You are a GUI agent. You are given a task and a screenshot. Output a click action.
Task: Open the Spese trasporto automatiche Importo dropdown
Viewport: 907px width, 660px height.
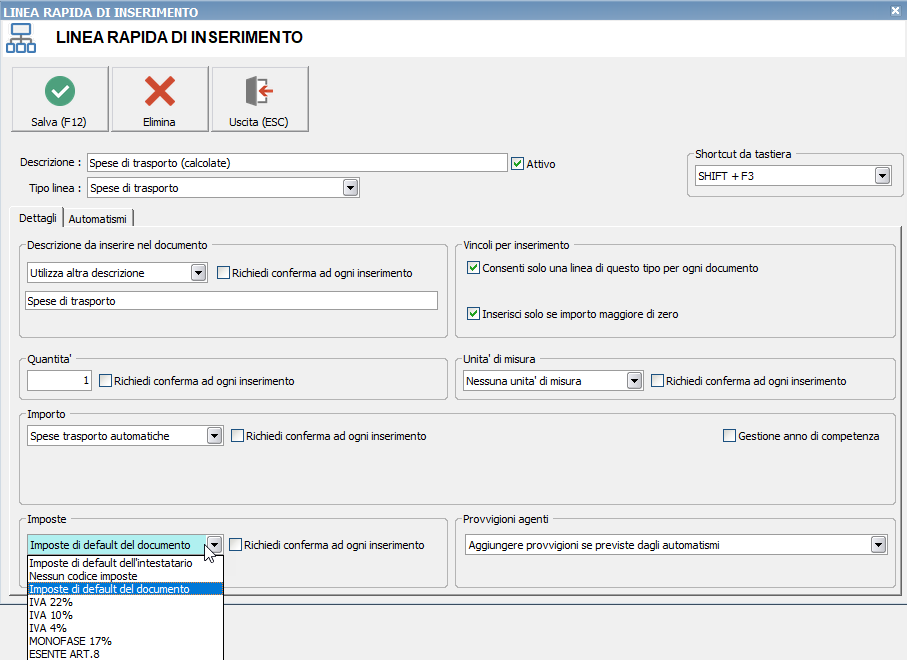click(x=214, y=436)
